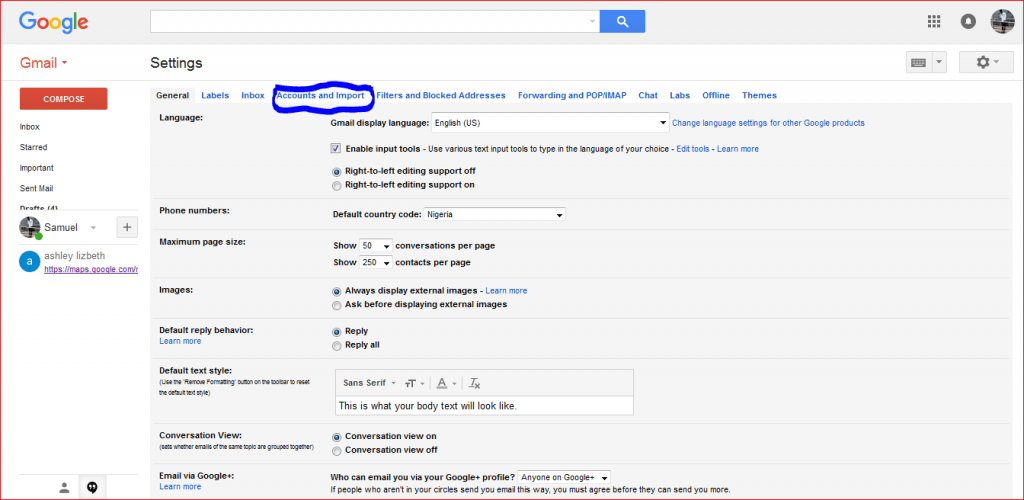Click Samuel's hangouts avatar

click(x=30, y=227)
